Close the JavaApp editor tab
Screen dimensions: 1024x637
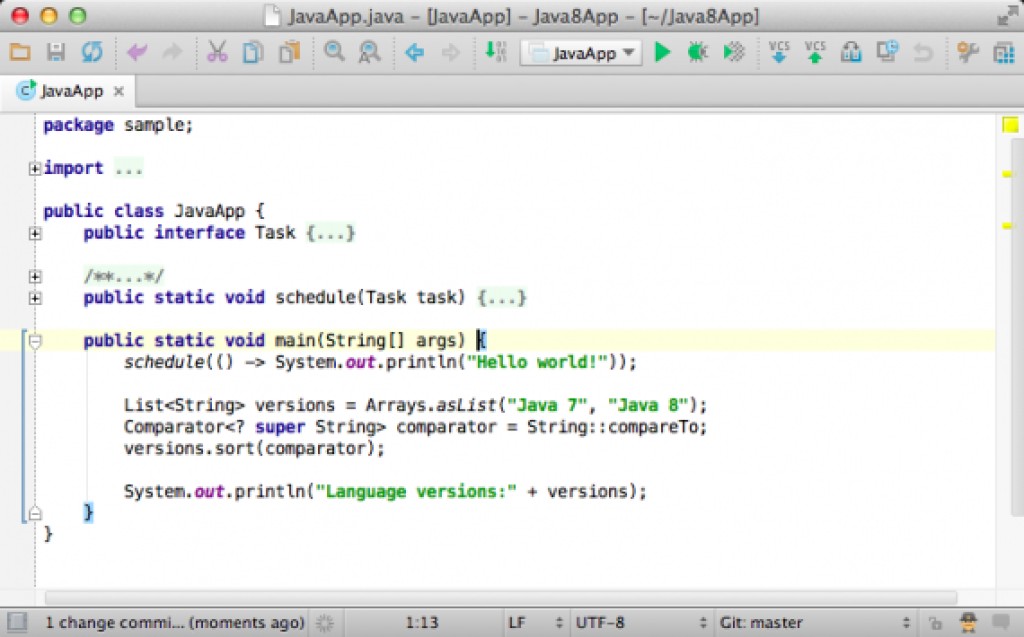tap(119, 91)
